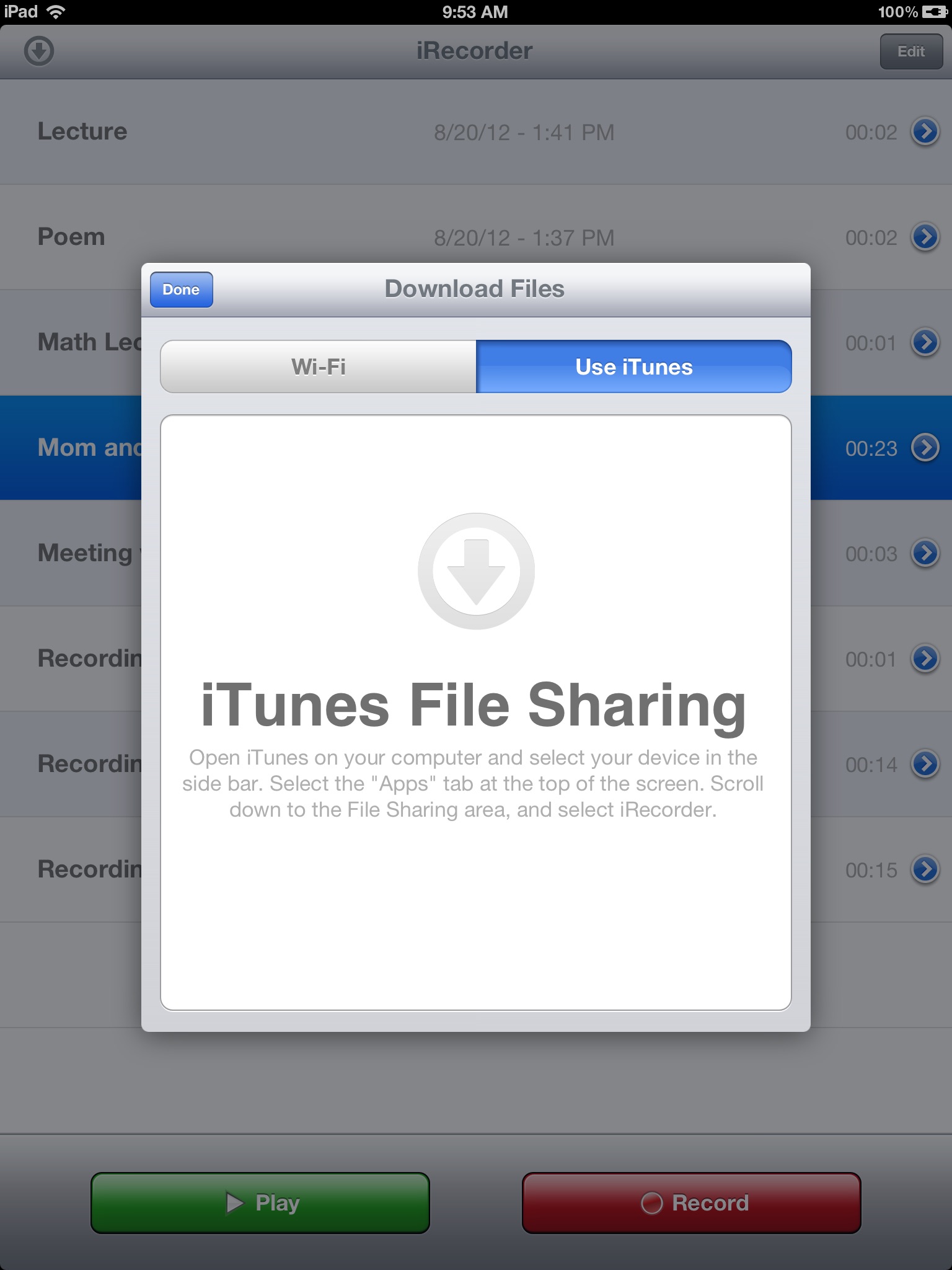Select the Lecture recording row

pyautogui.click(x=476, y=131)
